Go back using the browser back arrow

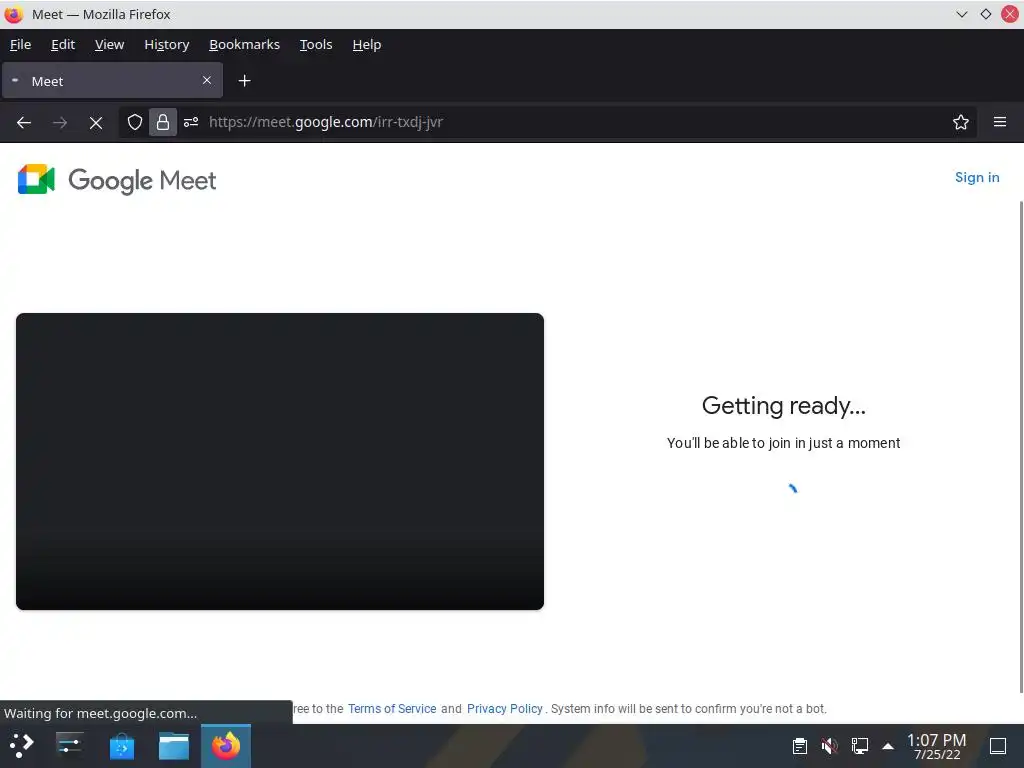(24, 122)
